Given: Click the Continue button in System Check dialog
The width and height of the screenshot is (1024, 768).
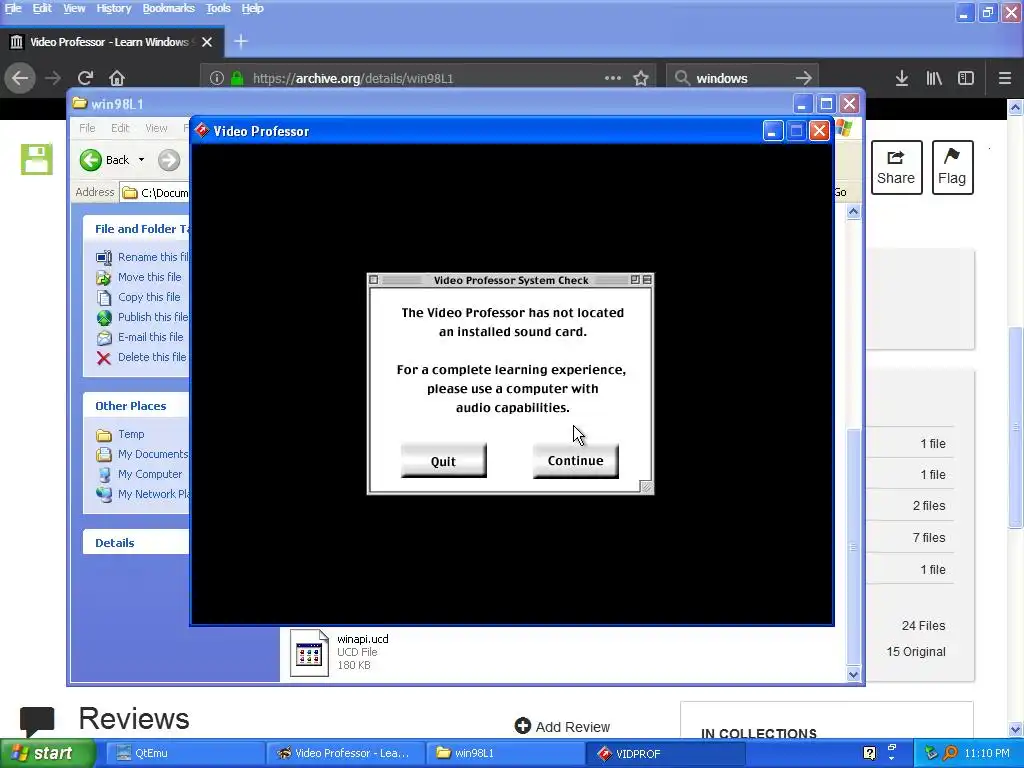Looking at the screenshot, I should (575, 460).
